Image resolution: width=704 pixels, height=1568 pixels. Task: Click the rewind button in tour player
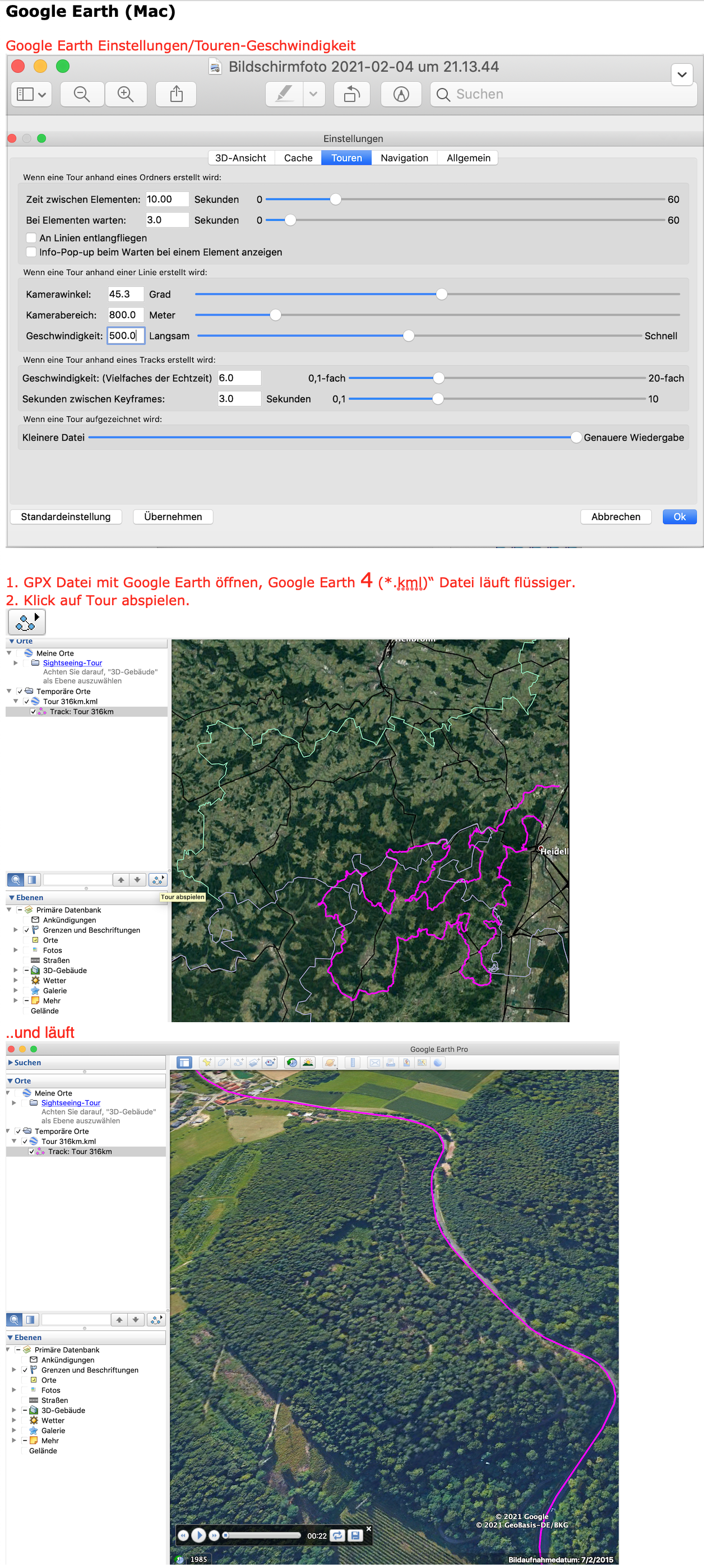coord(183,1535)
